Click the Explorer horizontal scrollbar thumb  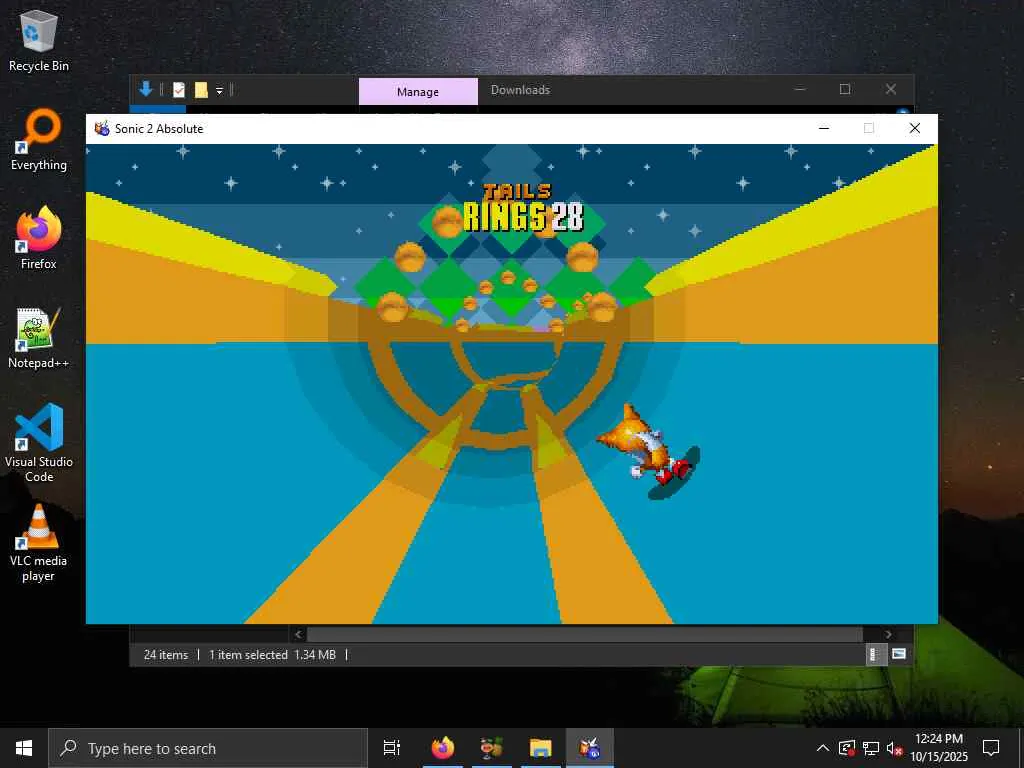tap(584, 634)
